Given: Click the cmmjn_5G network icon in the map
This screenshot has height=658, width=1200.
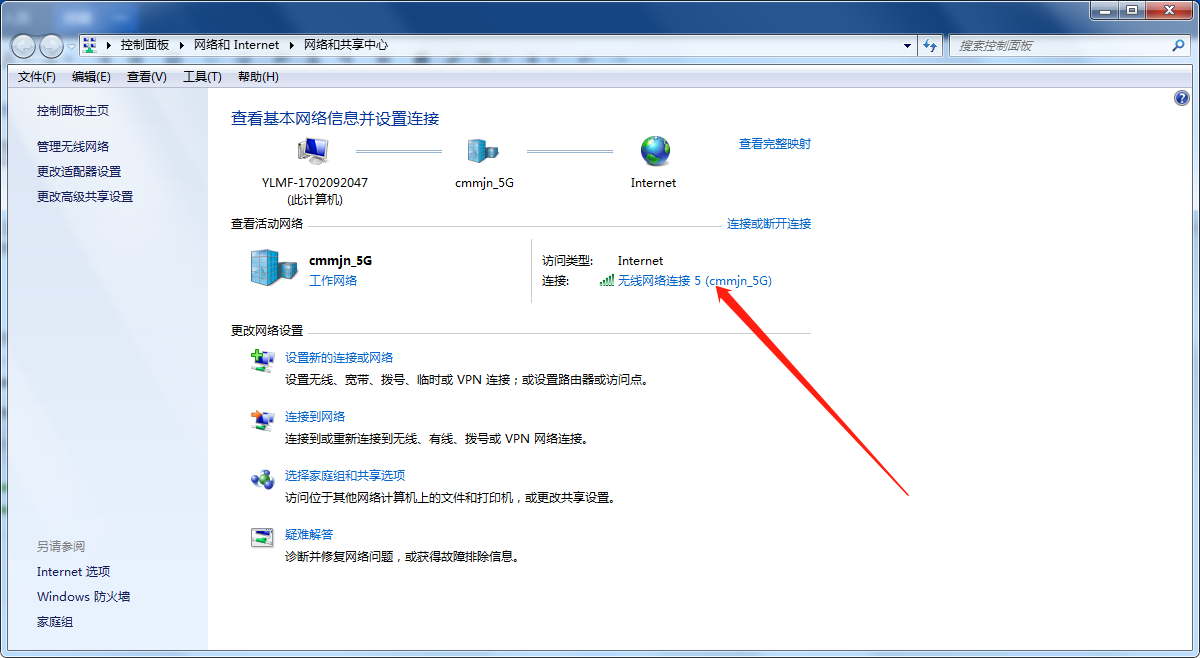Looking at the screenshot, I should (483, 151).
